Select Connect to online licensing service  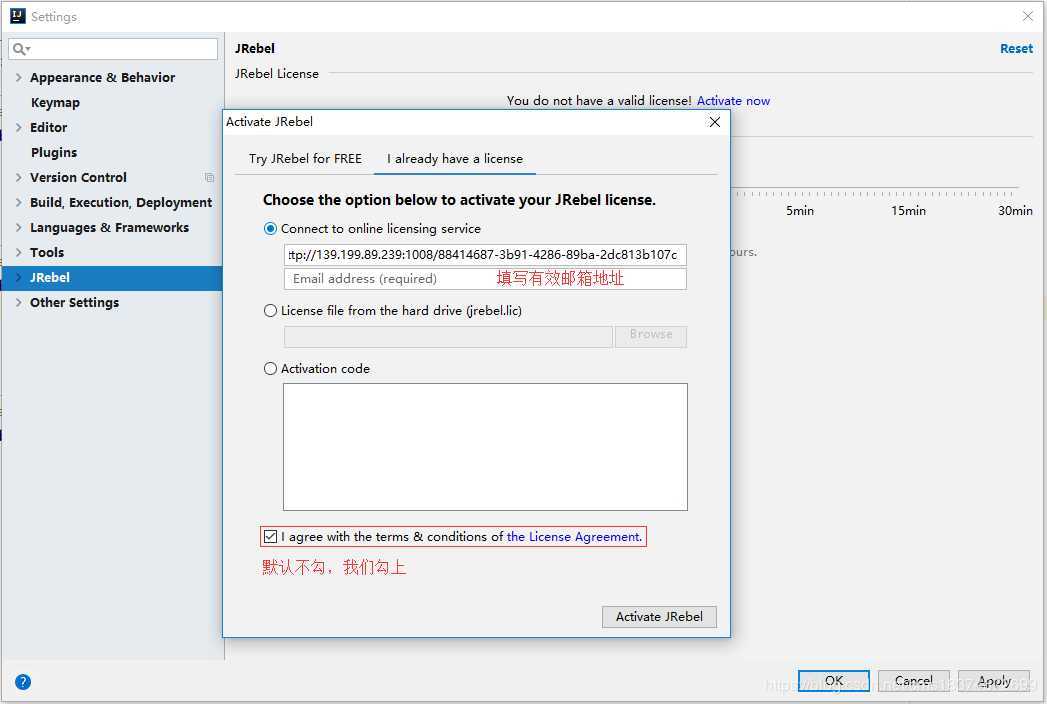pos(270,229)
